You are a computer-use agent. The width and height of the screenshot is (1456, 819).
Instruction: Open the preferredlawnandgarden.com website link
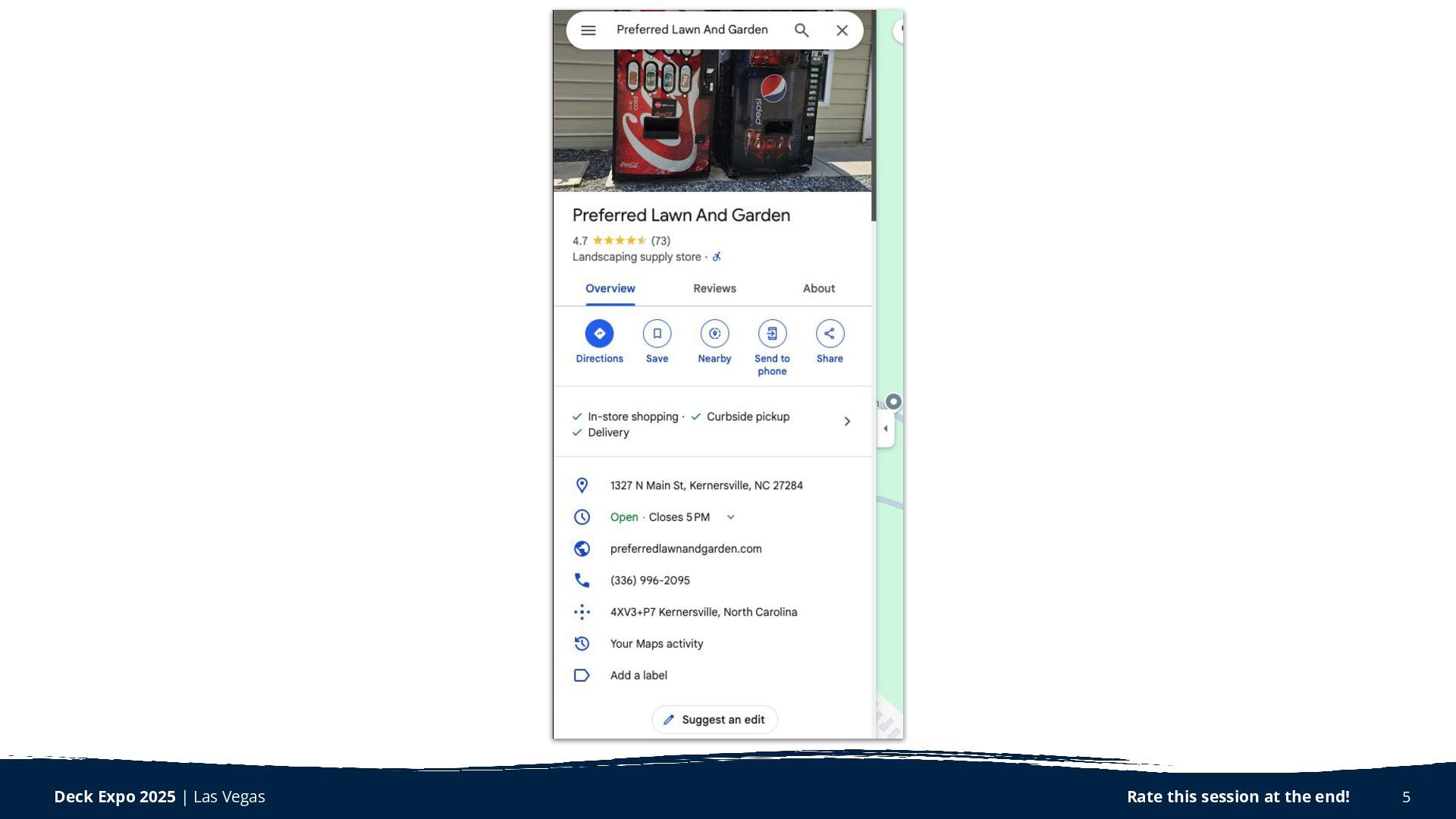(686, 549)
